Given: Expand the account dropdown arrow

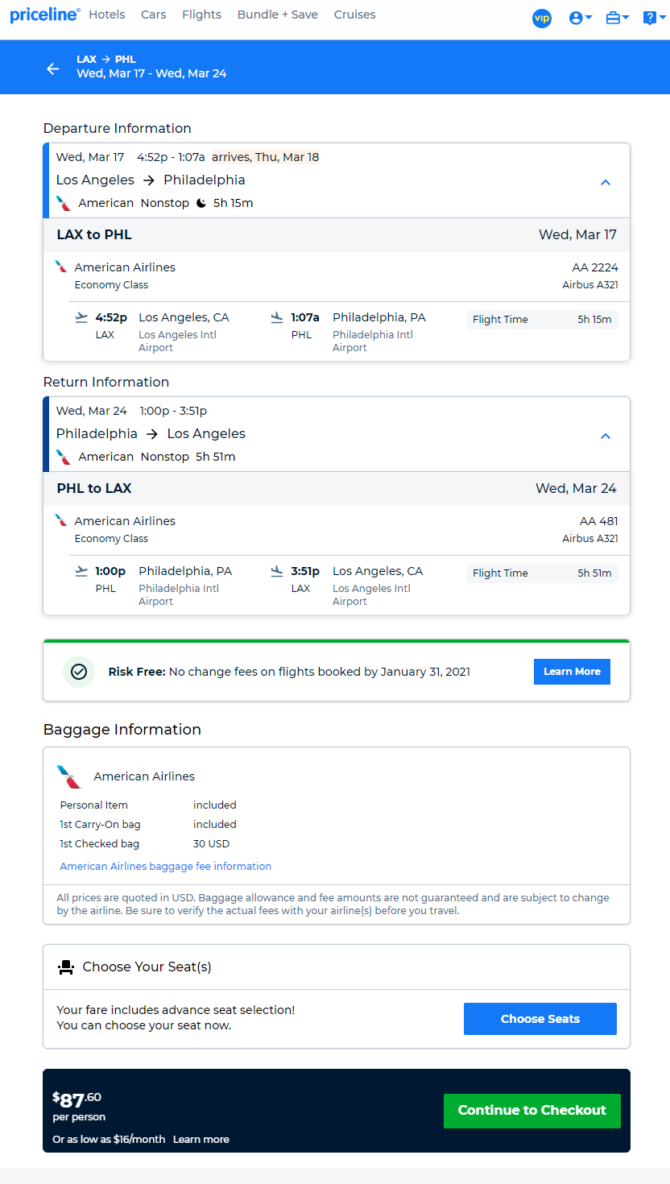Looking at the screenshot, I should 588,18.
